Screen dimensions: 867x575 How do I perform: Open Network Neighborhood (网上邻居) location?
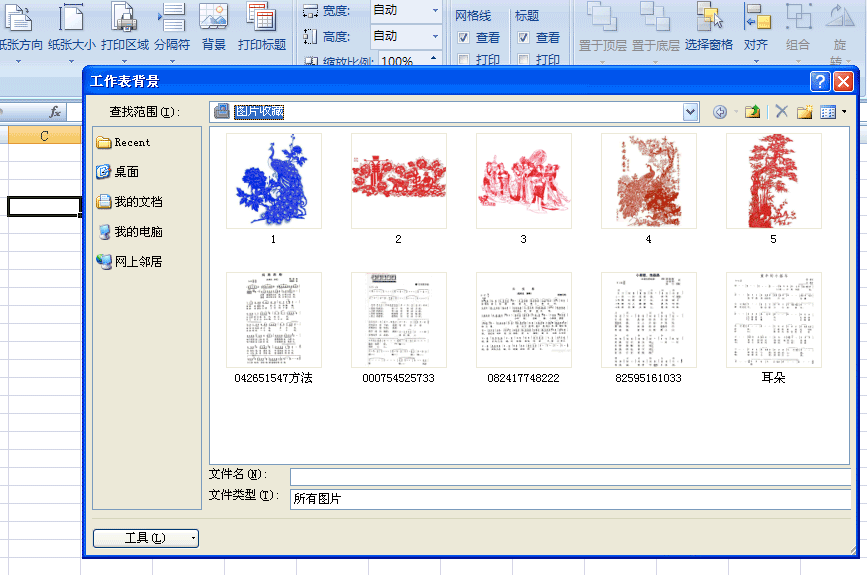129,262
